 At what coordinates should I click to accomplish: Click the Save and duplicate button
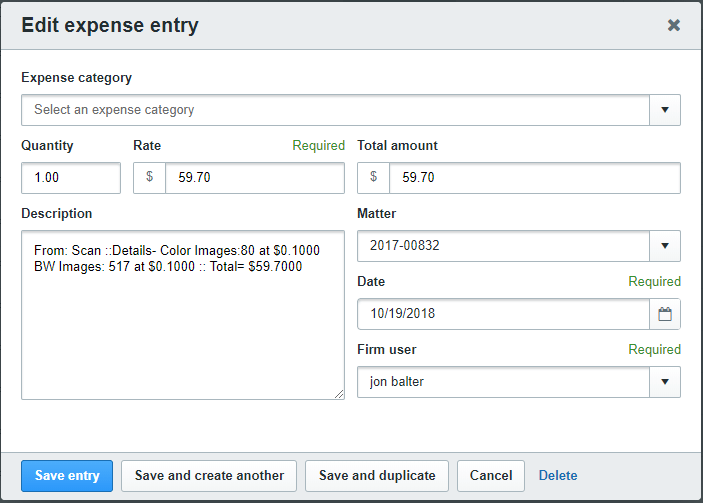(x=377, y=476)
